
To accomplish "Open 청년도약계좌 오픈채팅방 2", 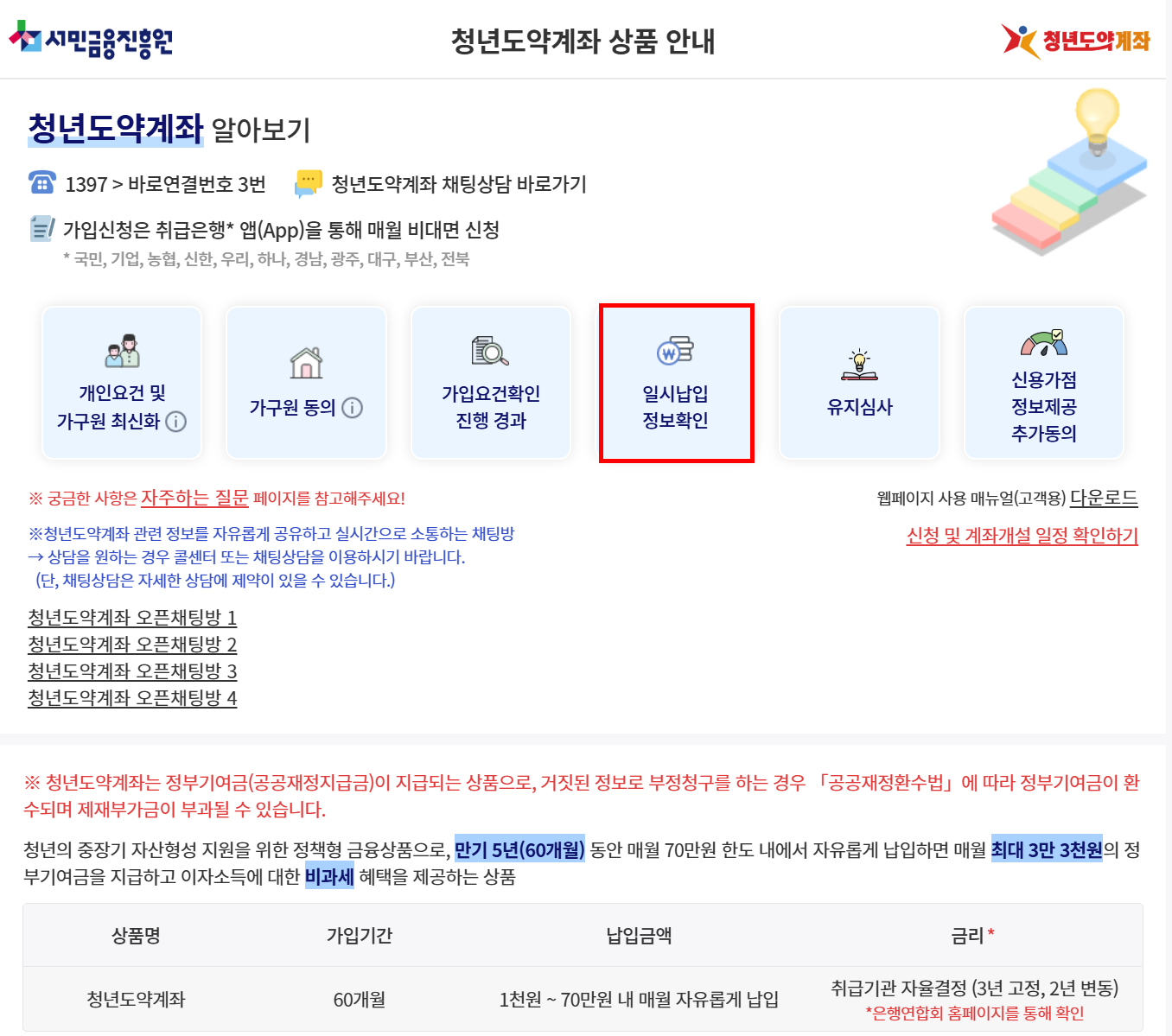I will [x=132, y=645].
